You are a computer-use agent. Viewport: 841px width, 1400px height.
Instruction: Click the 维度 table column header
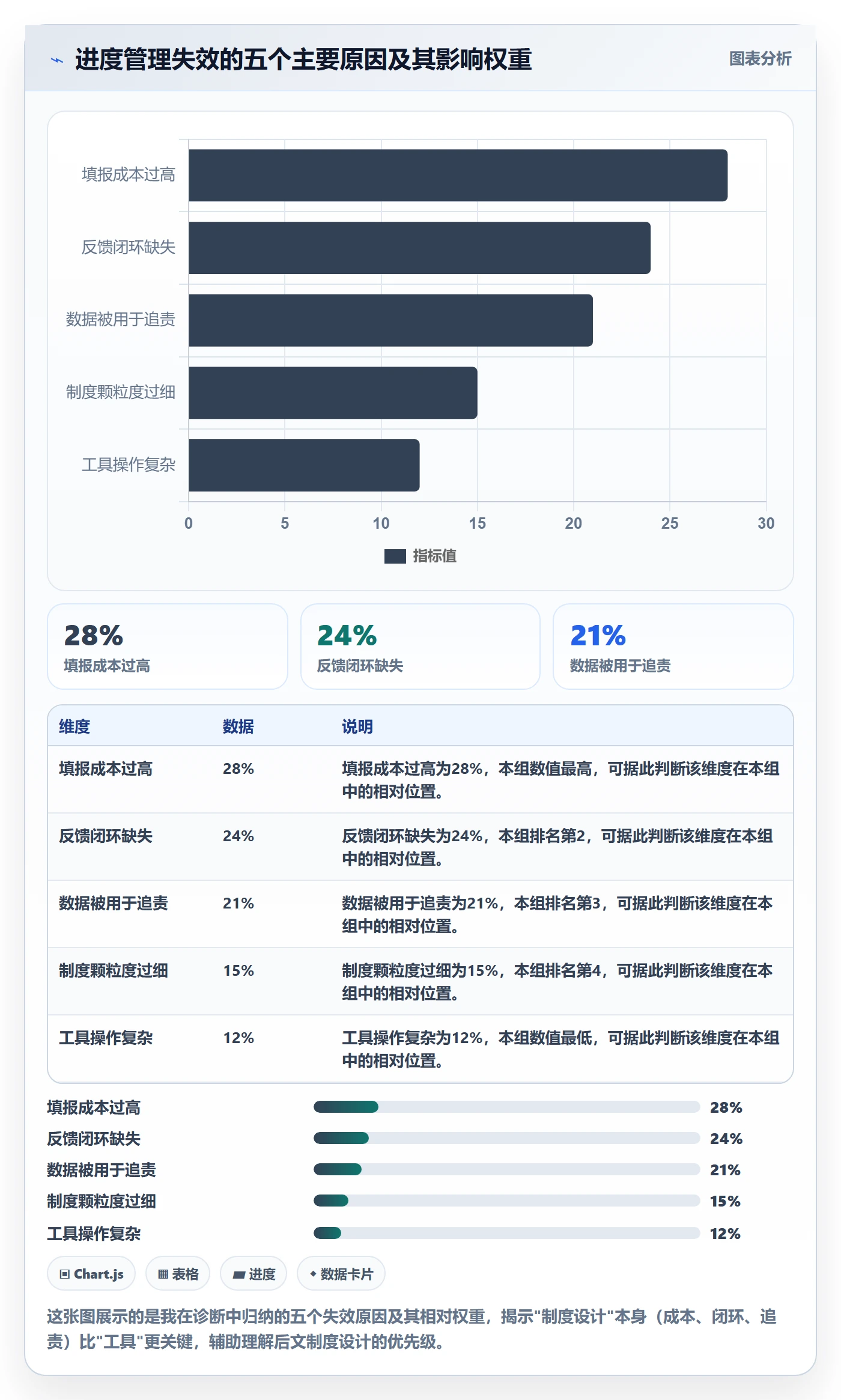(x=74, y=726)
